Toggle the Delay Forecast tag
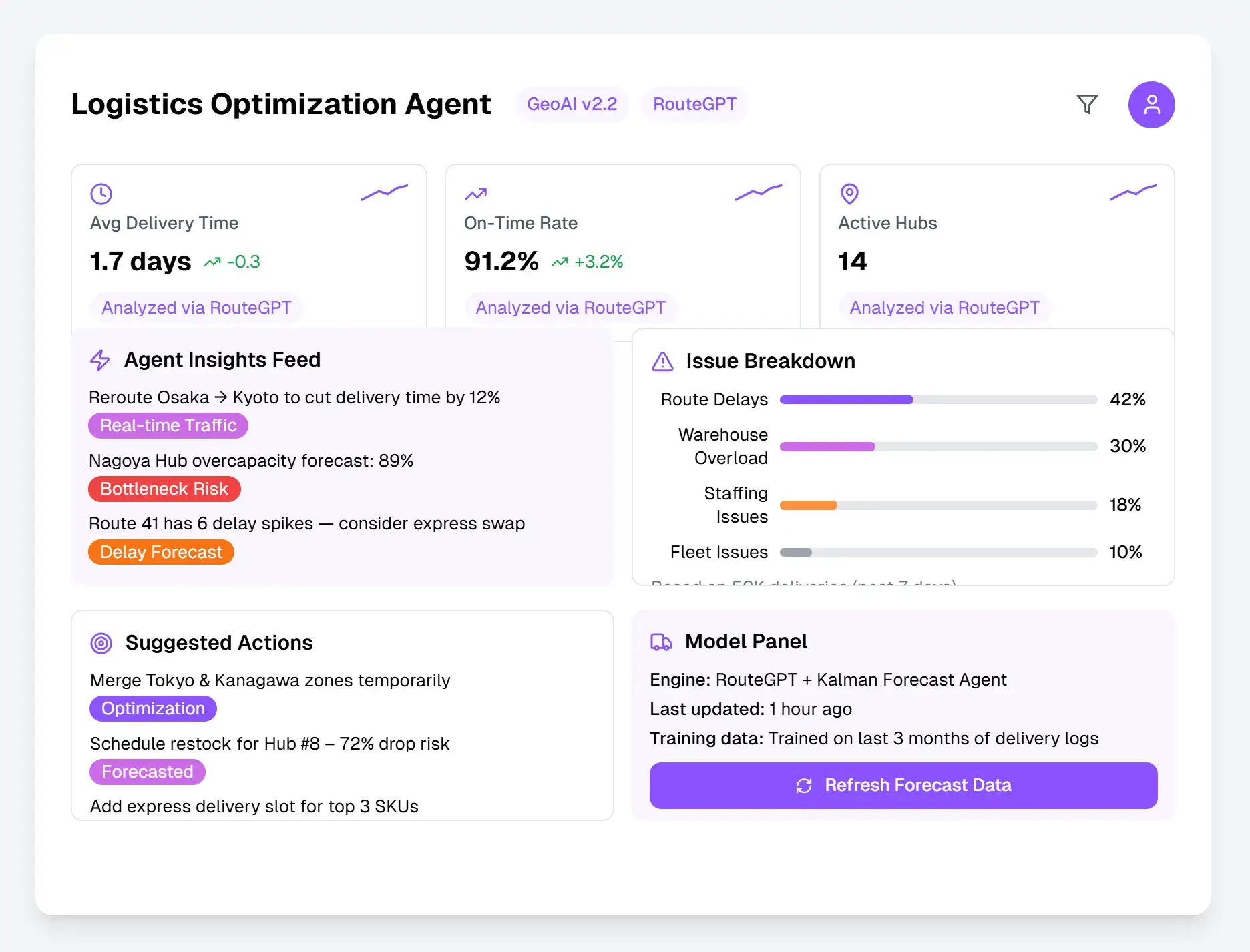The image size is (1250, 952). 160,552
